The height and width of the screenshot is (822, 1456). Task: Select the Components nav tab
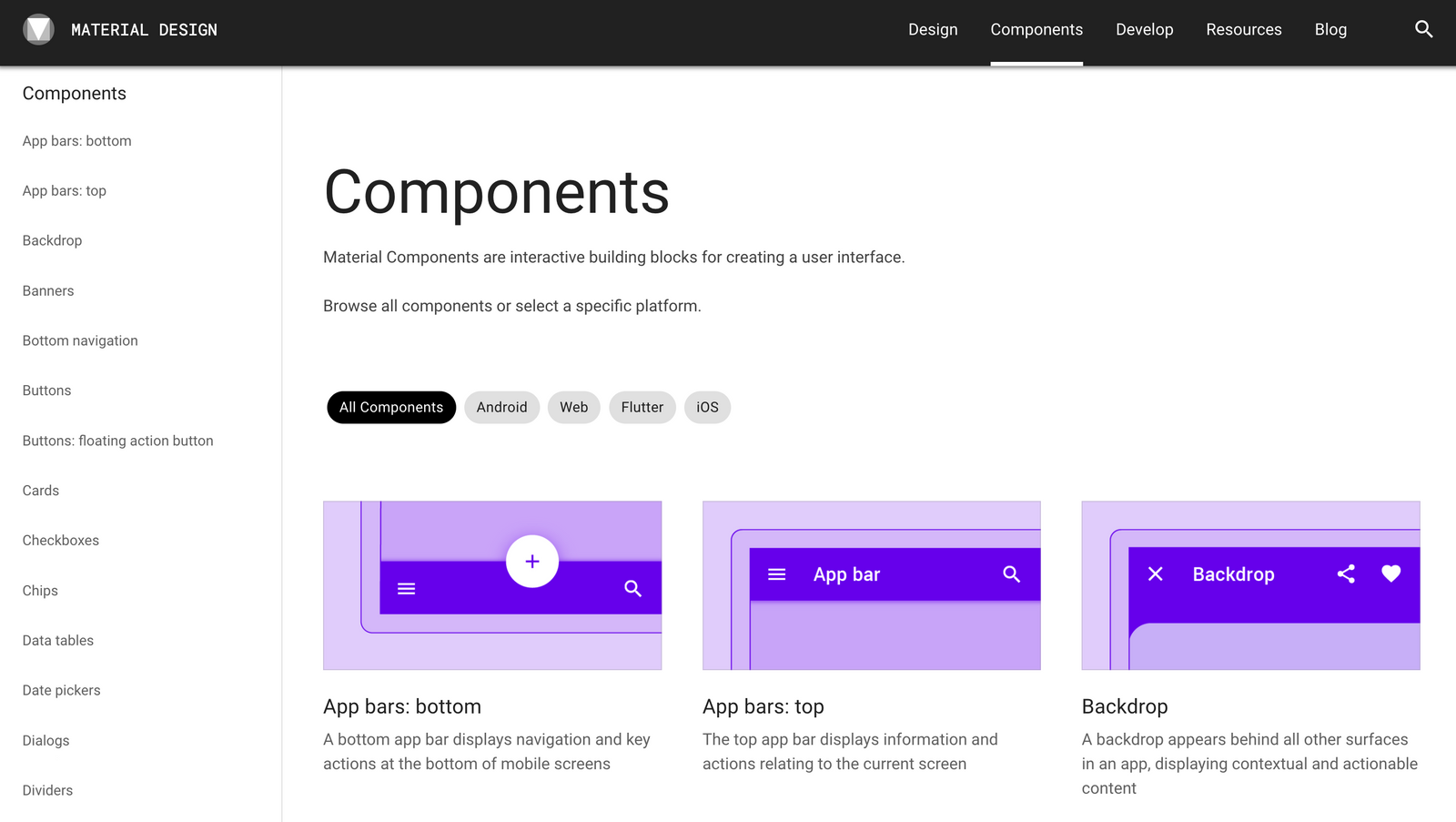click(1036, 29)
